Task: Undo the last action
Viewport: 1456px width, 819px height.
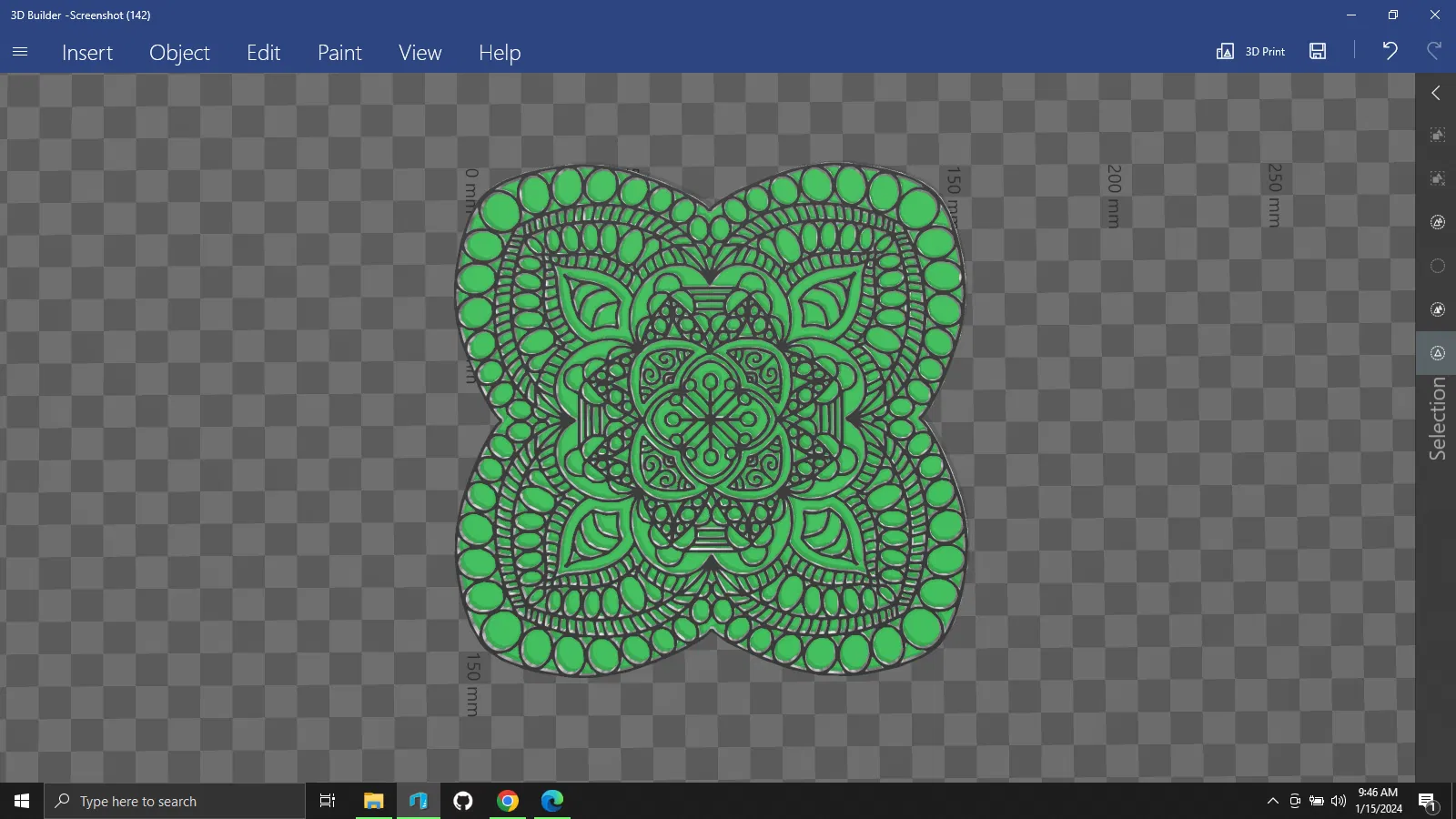Action: pyautogui.click(x=1390, y=51)
